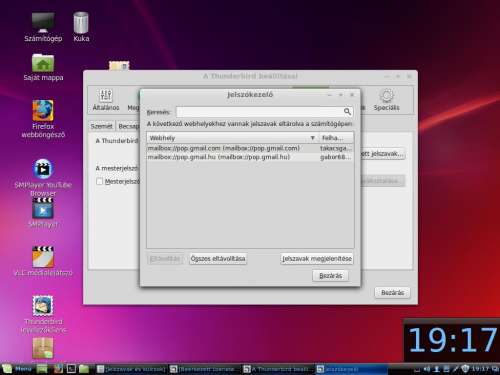Switch to A Thunderbird beáll... taskbar entry

pyautogui.click(x=277, y=369)
